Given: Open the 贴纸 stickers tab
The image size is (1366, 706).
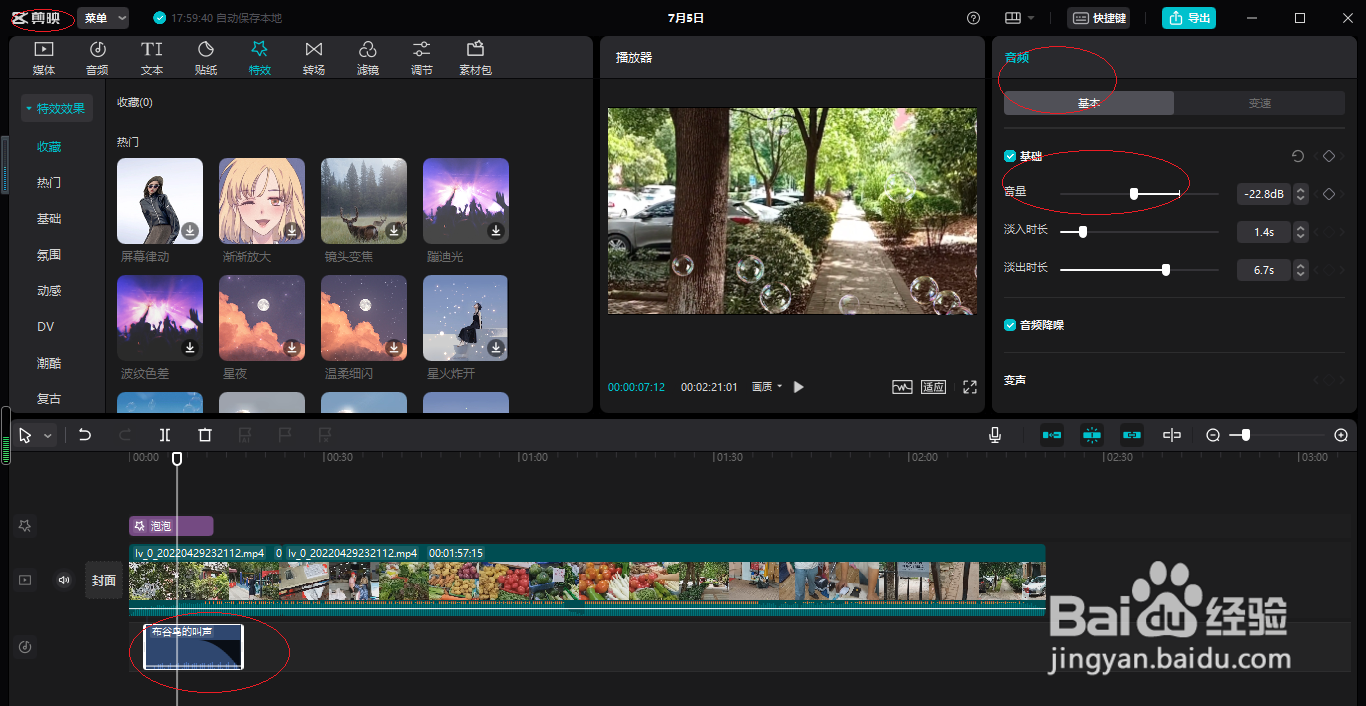Looking at the screenshot, I should (x=206, y=58).
